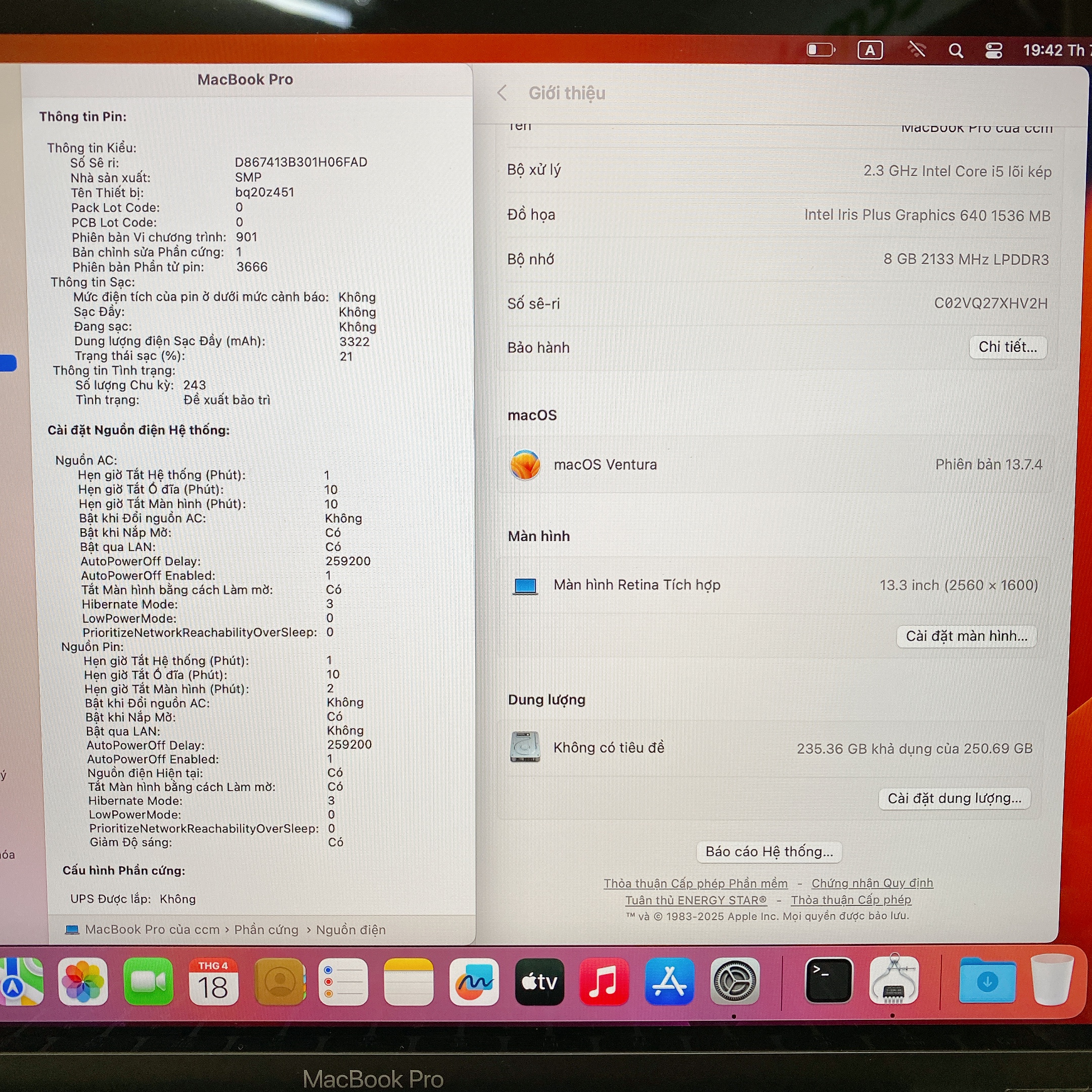Viewport: 1092px width, 1092px height.
Task: Open the Calendar icon showing 18
Action: click(x=213, y=982)
